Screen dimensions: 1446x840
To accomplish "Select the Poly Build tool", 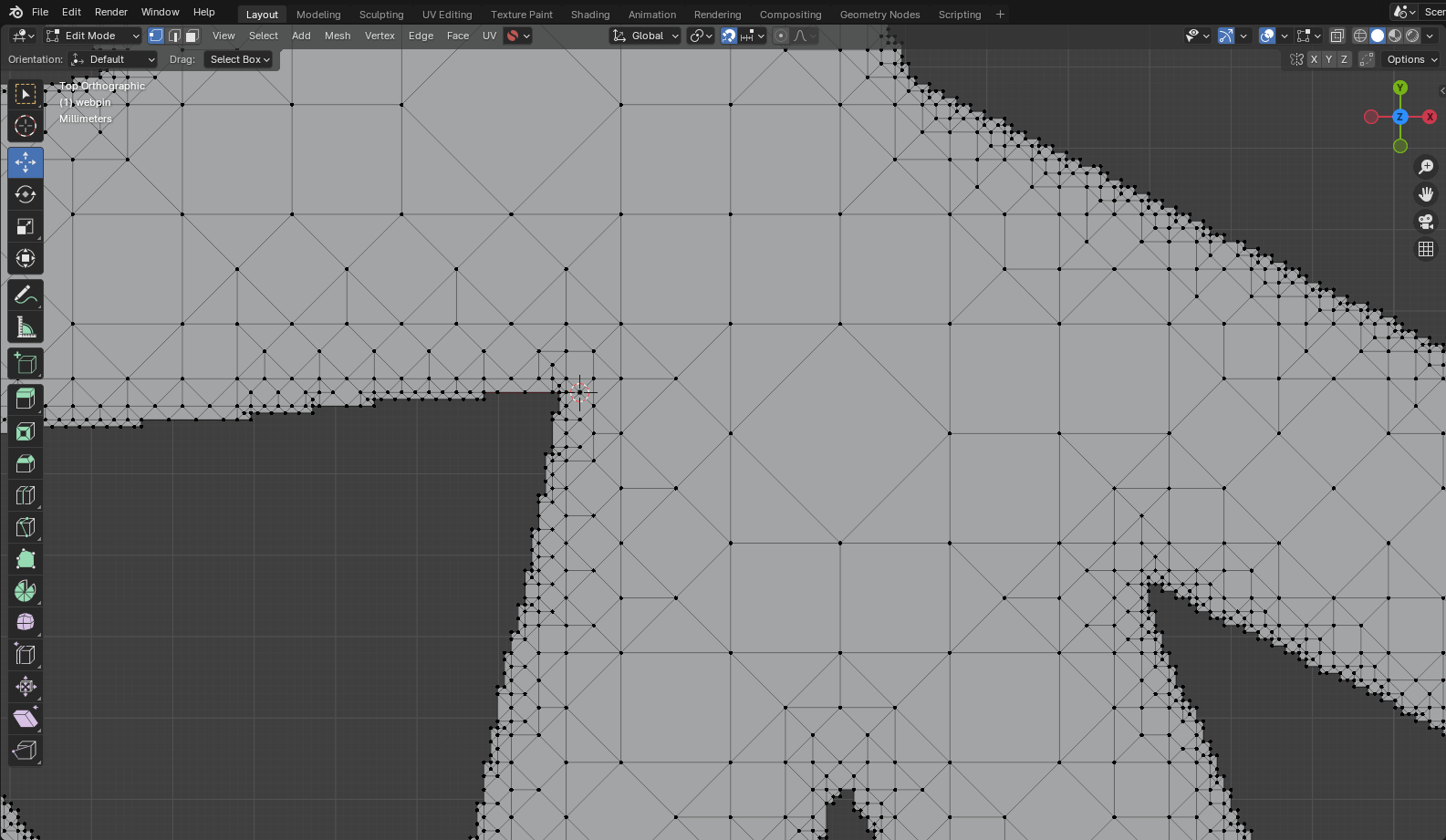I will [x=26, y=559].
